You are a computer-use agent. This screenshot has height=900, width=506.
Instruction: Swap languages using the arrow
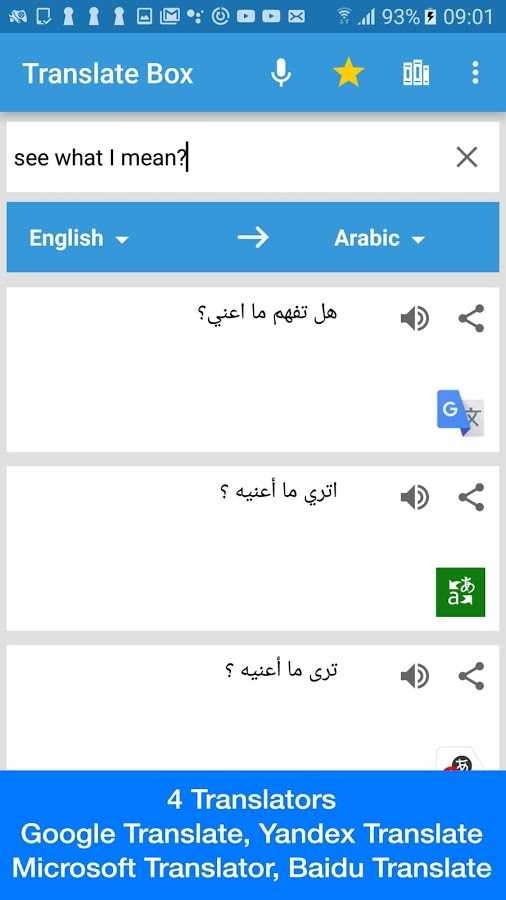(253, 237)
